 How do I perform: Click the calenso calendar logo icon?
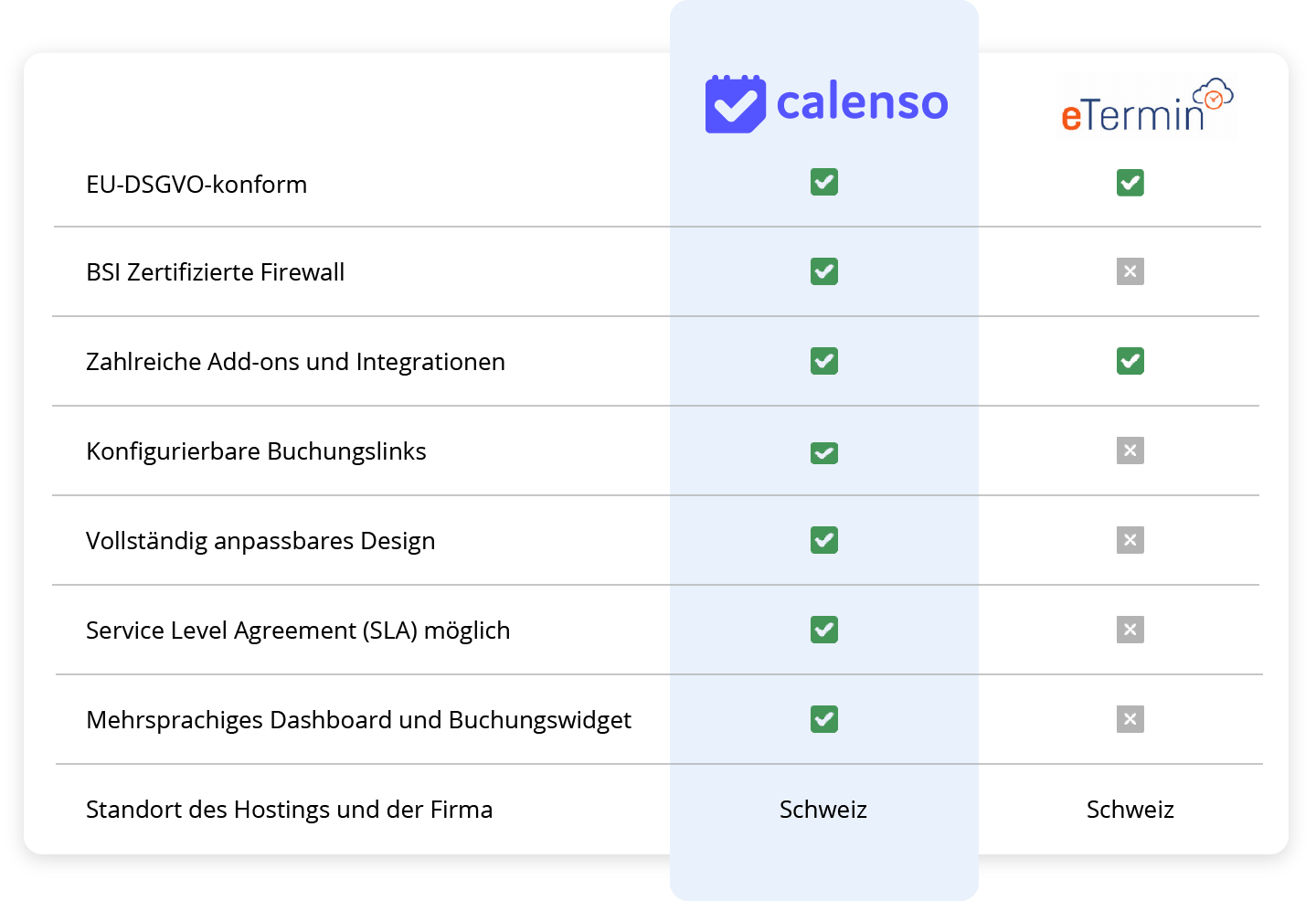point(735,104)
